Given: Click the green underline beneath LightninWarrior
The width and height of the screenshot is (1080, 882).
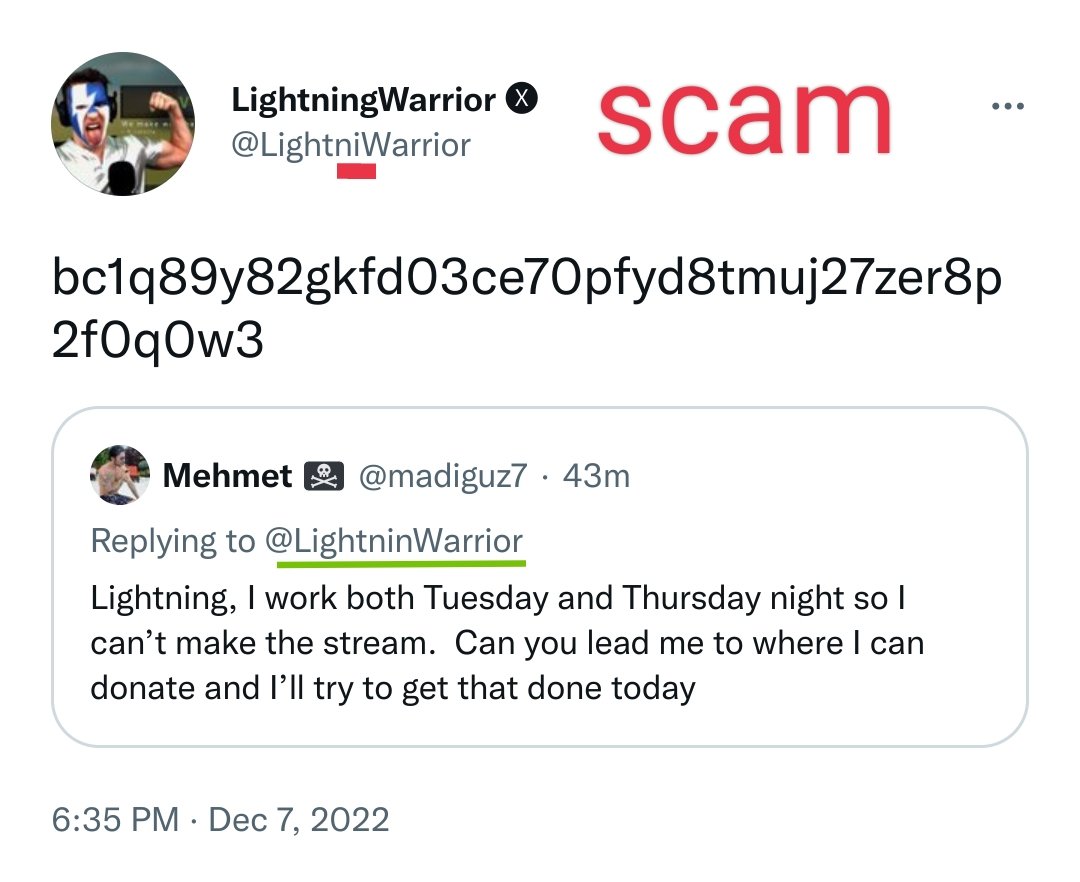Looking at the screenshot, I should click(x=401, y=563).
